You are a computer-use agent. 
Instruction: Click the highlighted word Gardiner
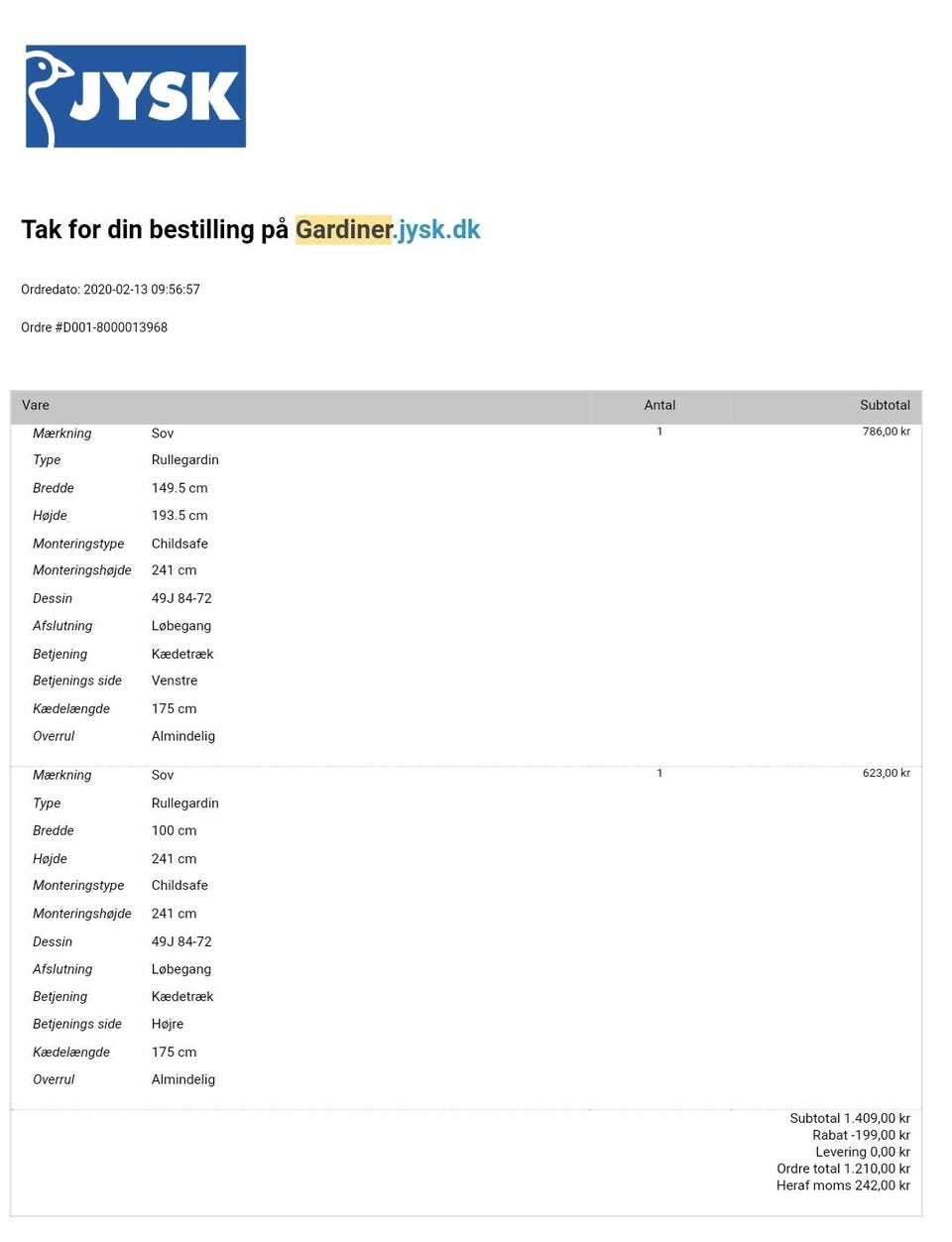pyautogui.click(x=344, y=230)
